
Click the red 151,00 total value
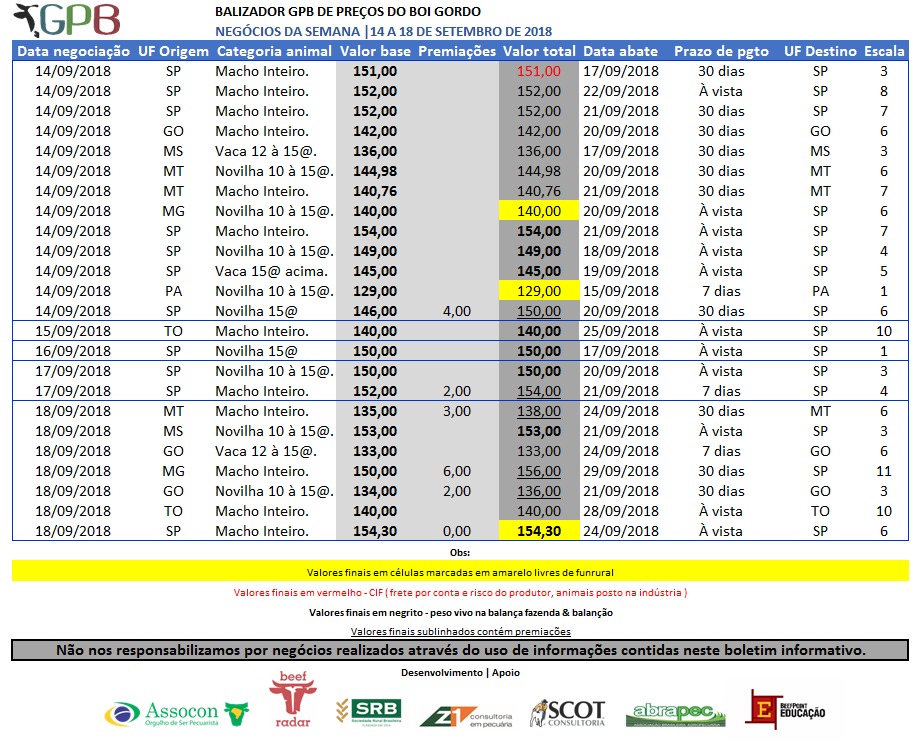click(539, 71)
